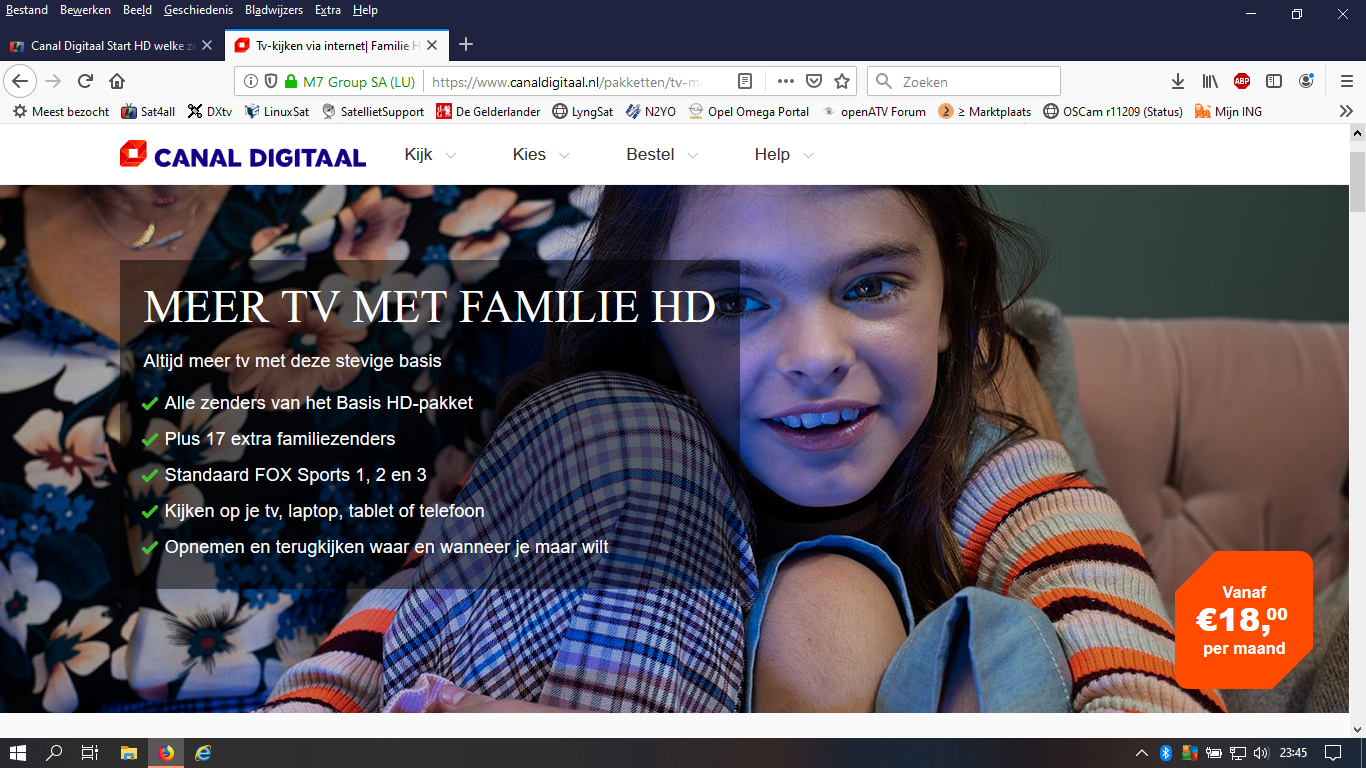Open the SatellietSupport bookmark
The height and width of the screenshot is (768, 1366).
click(x=372, y=111)
